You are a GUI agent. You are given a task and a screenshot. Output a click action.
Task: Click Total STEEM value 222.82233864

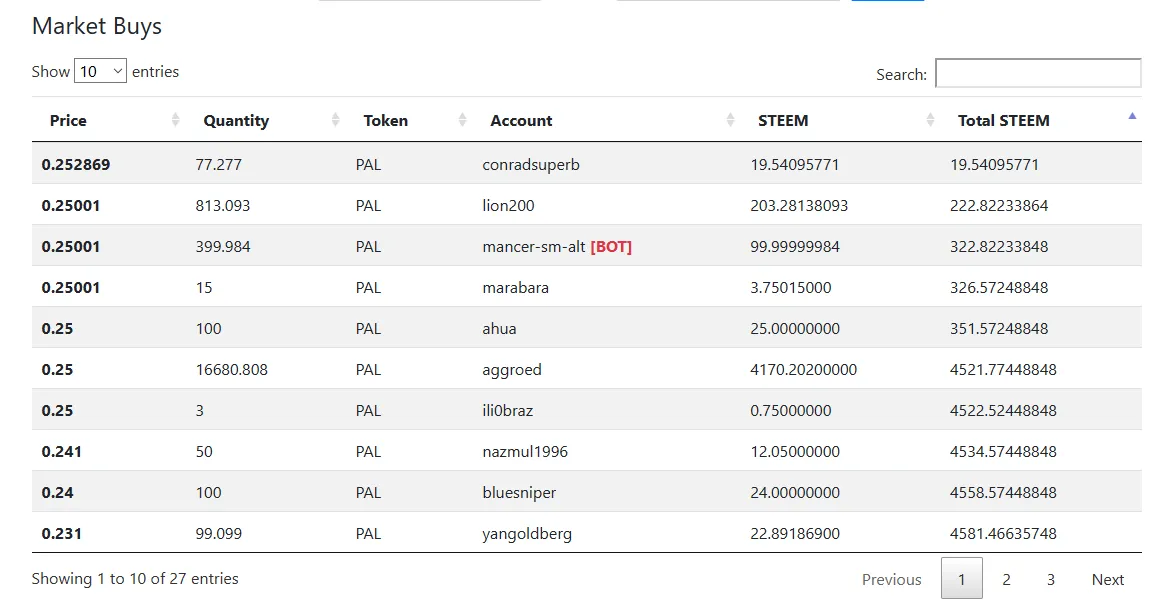(x=999, y=206)
